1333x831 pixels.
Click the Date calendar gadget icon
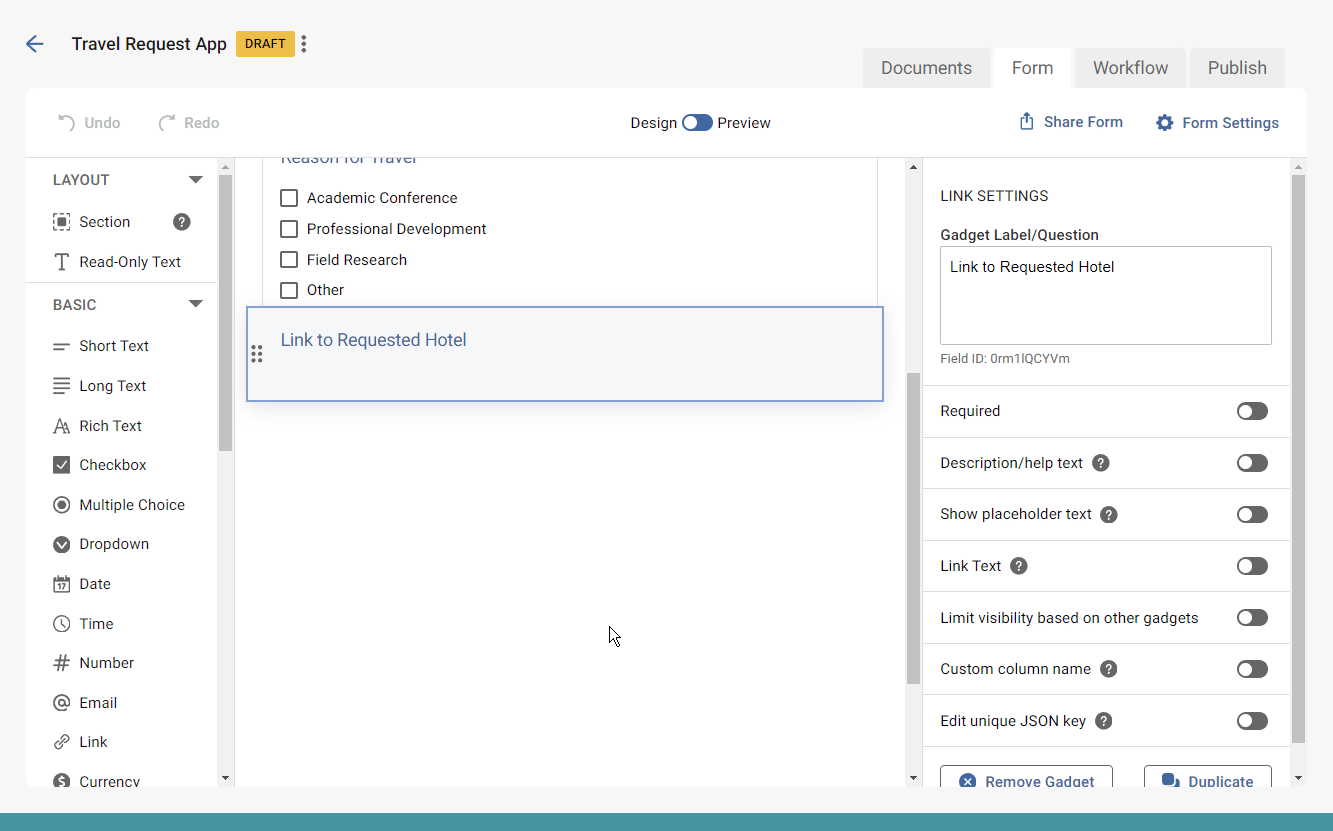click(62, 584)
